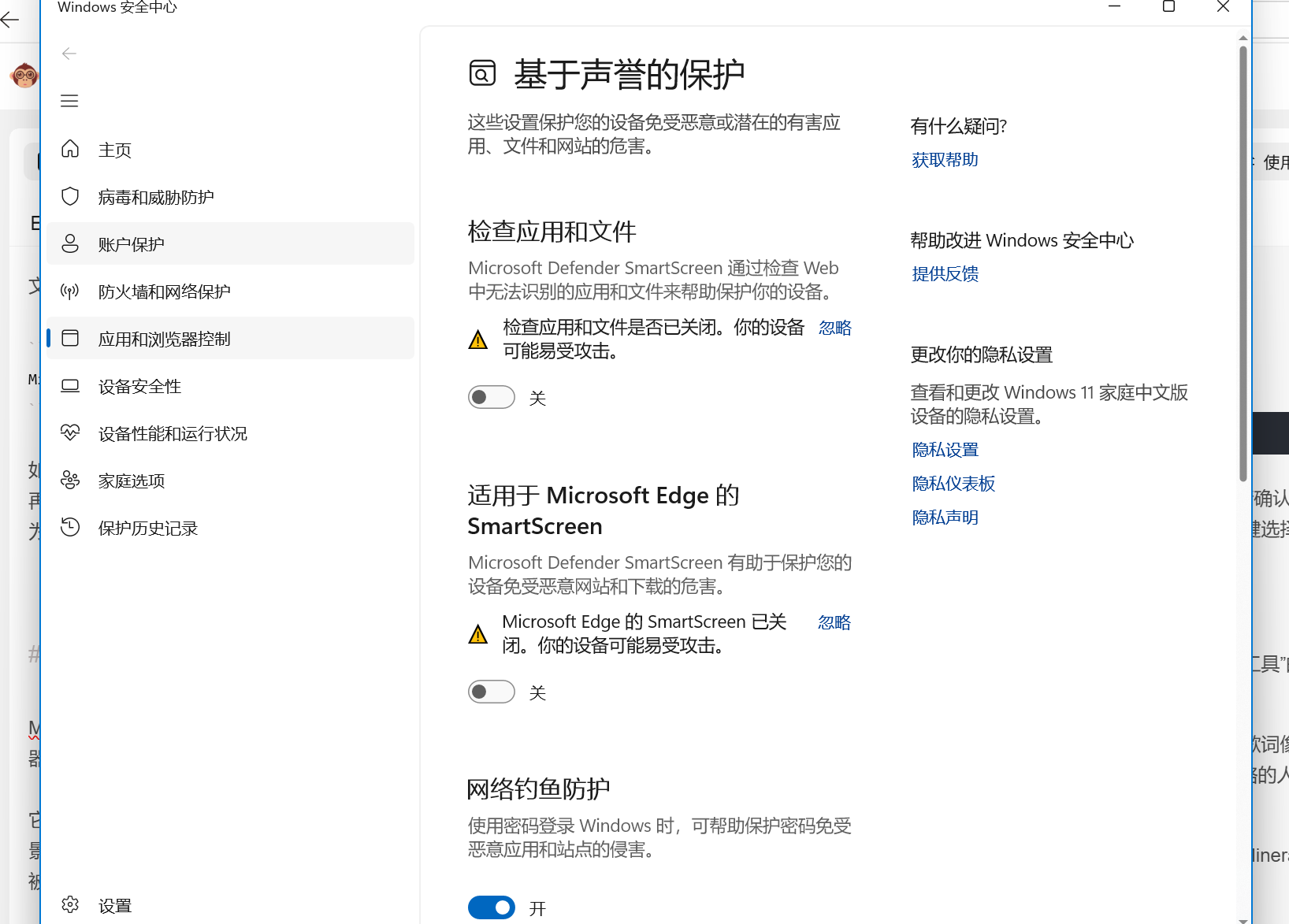Click the 有什么疑问? heading

pyautogui.click(x=958, y=126)
